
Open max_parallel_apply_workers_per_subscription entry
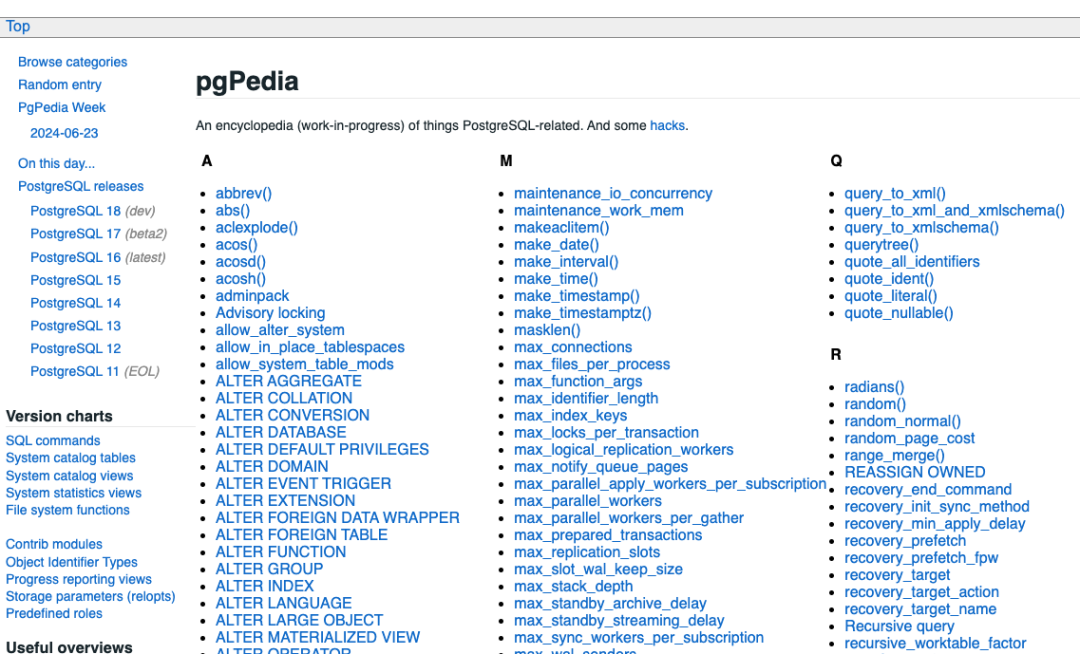(x=670, y=484)
